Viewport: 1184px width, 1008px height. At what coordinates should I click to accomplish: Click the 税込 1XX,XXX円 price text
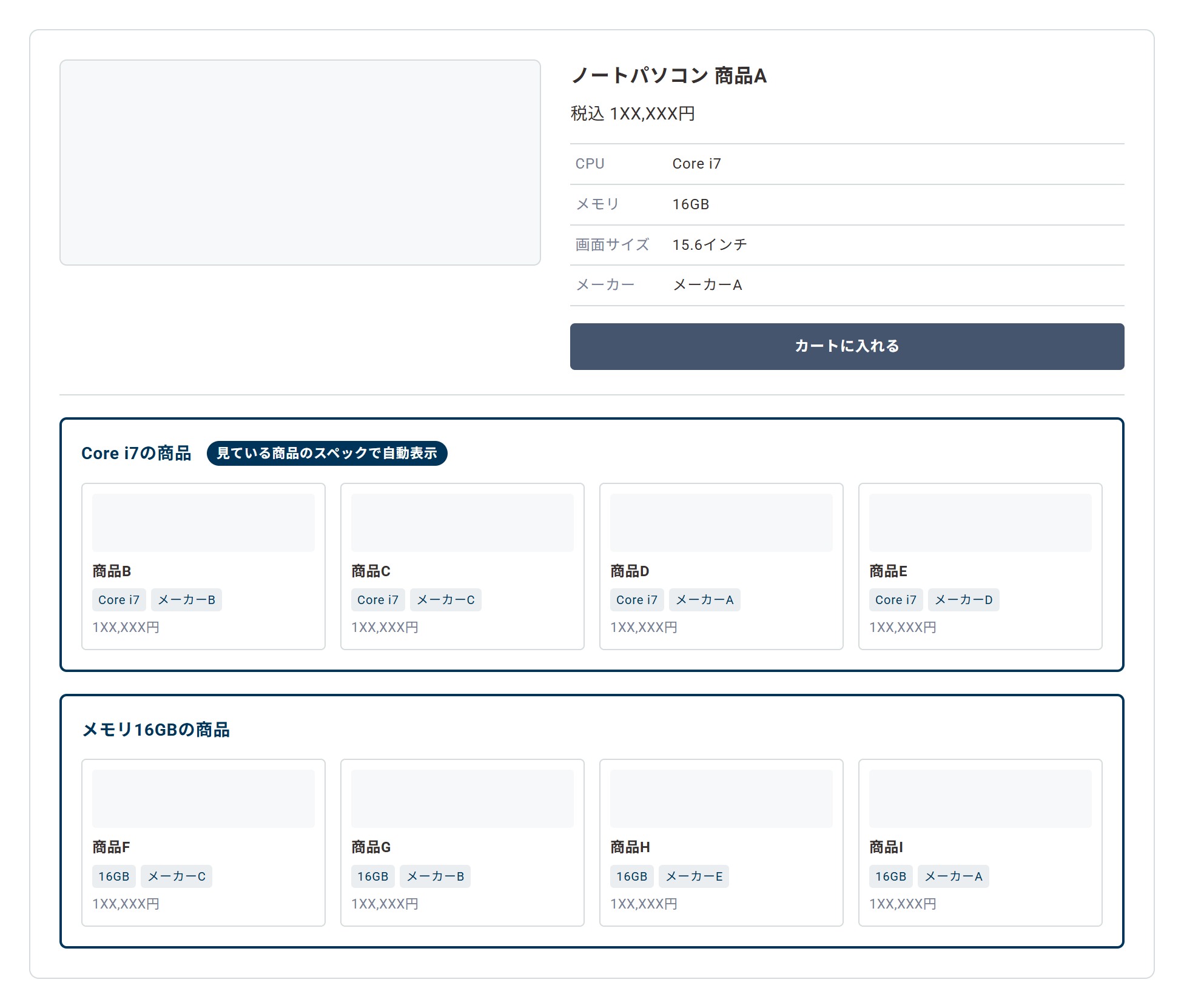tap(633, 113)
